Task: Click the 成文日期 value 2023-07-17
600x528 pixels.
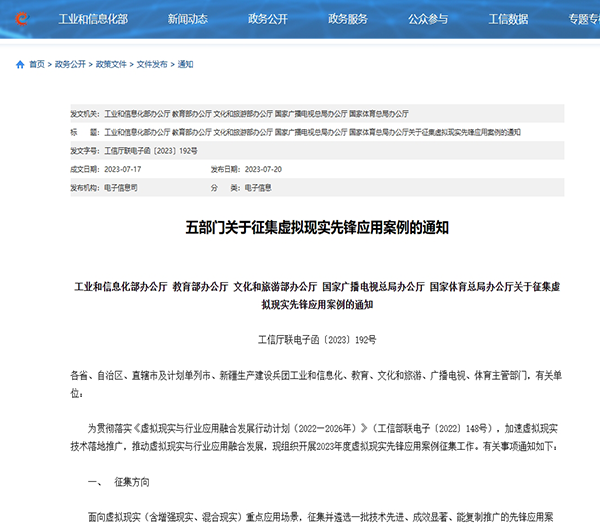Action: click(x=125, y=168)
